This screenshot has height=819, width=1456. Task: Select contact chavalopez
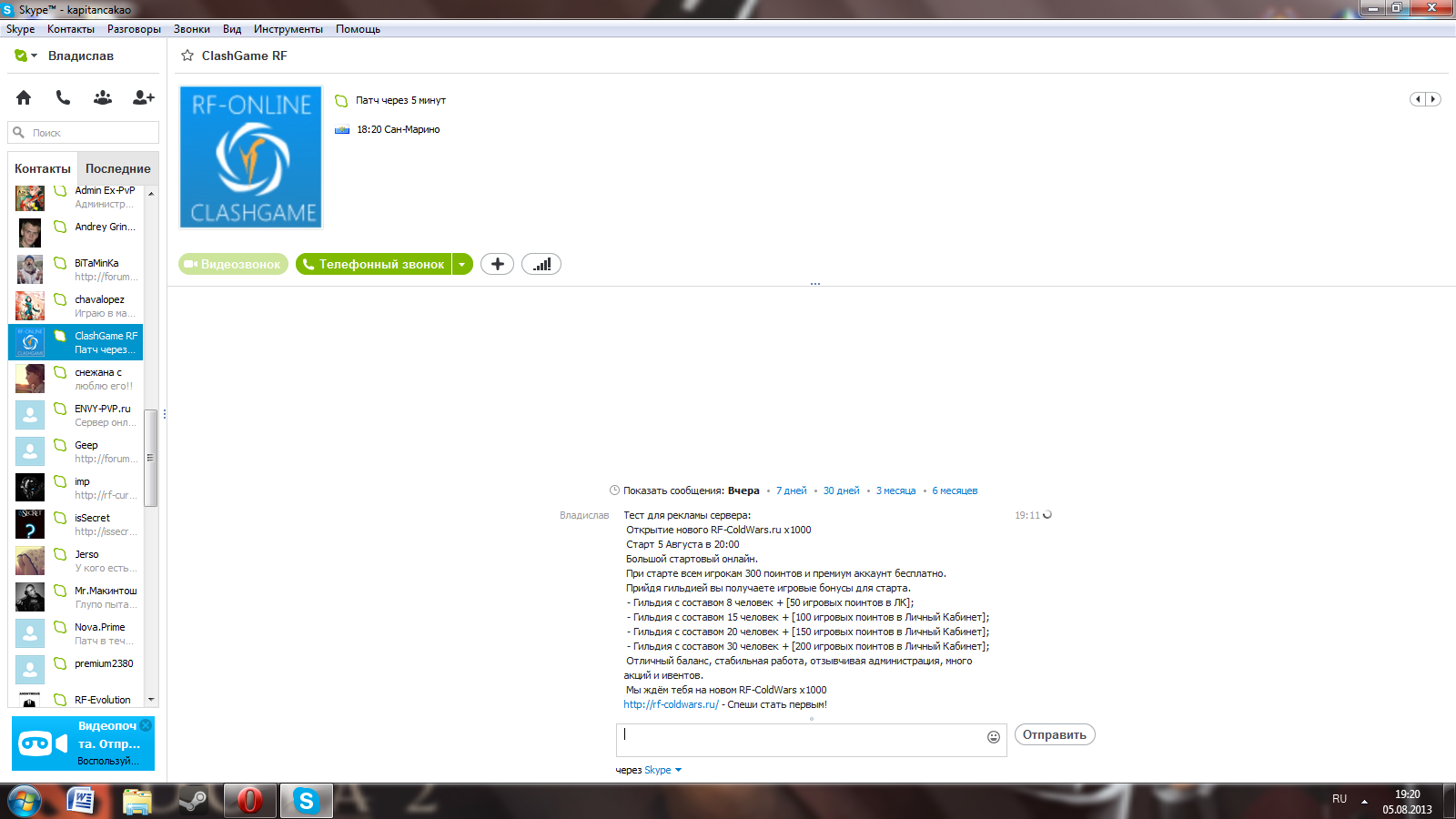pos(76,306)
